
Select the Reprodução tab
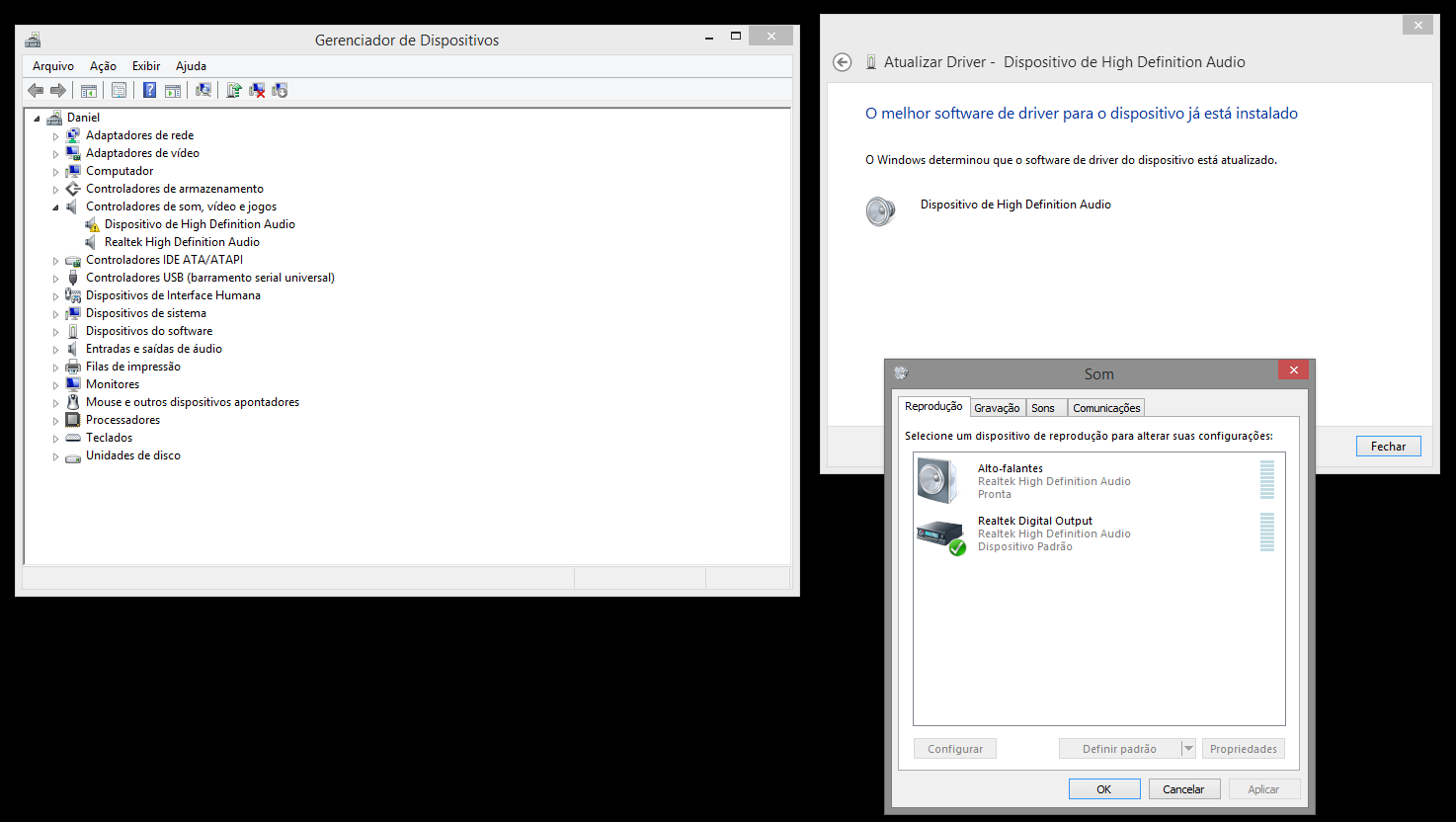tap(933, 406)
